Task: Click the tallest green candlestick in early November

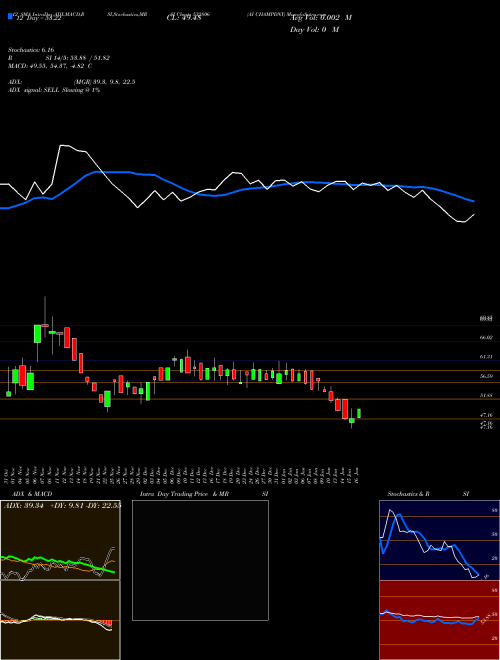Action: point(37,334)
